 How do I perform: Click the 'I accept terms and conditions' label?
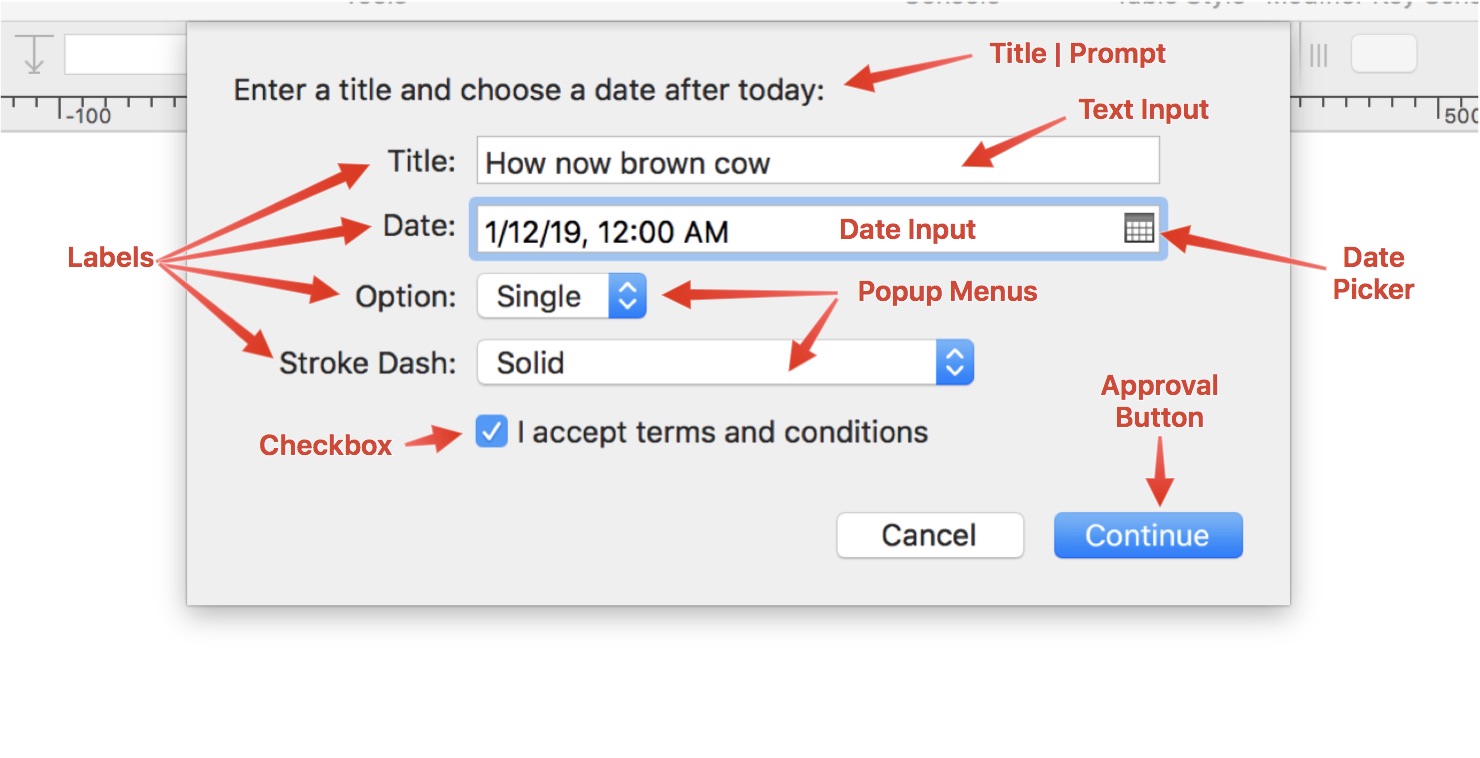pyautogui.click(x=722, y=432)
